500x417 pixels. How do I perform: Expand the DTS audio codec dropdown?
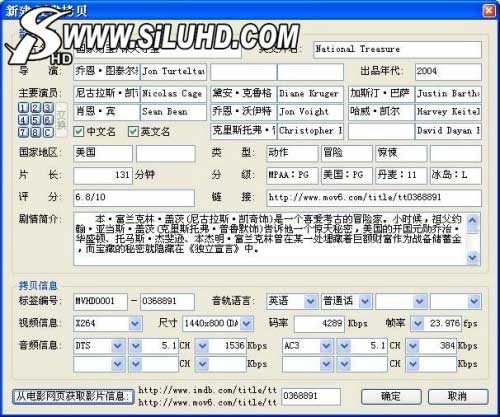[x=118, y=346]
